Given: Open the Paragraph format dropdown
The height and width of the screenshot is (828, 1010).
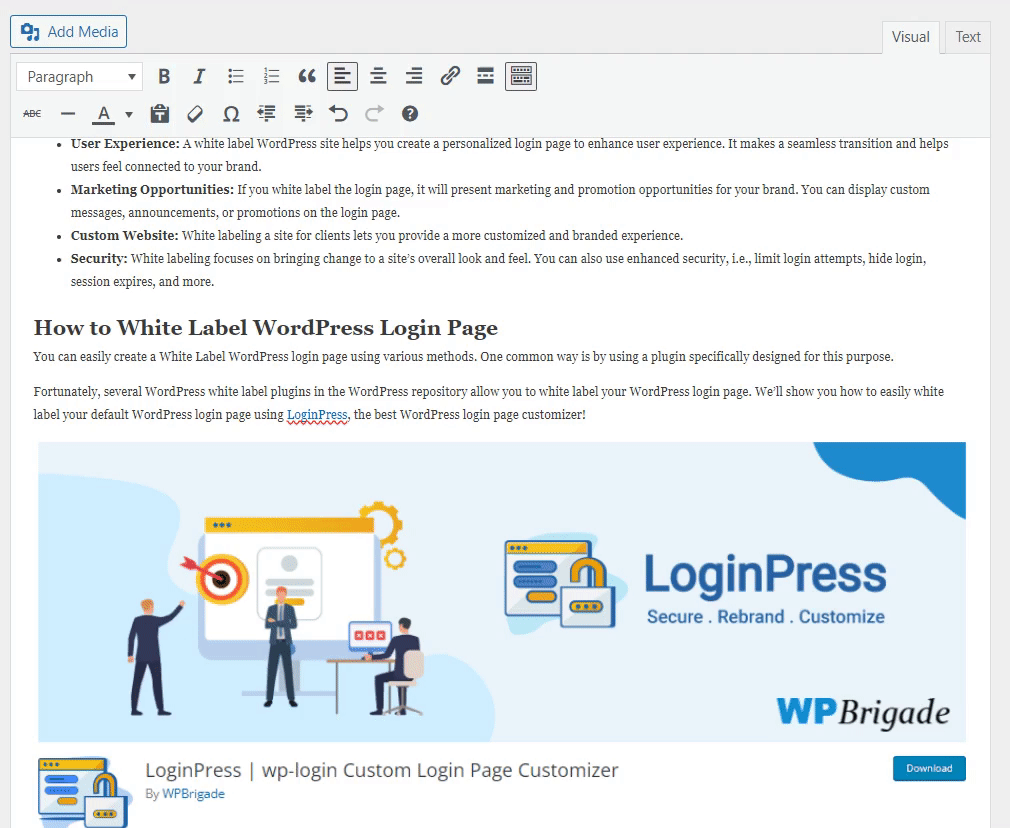Looking at the screenshot, I should (x=79, y=77).
